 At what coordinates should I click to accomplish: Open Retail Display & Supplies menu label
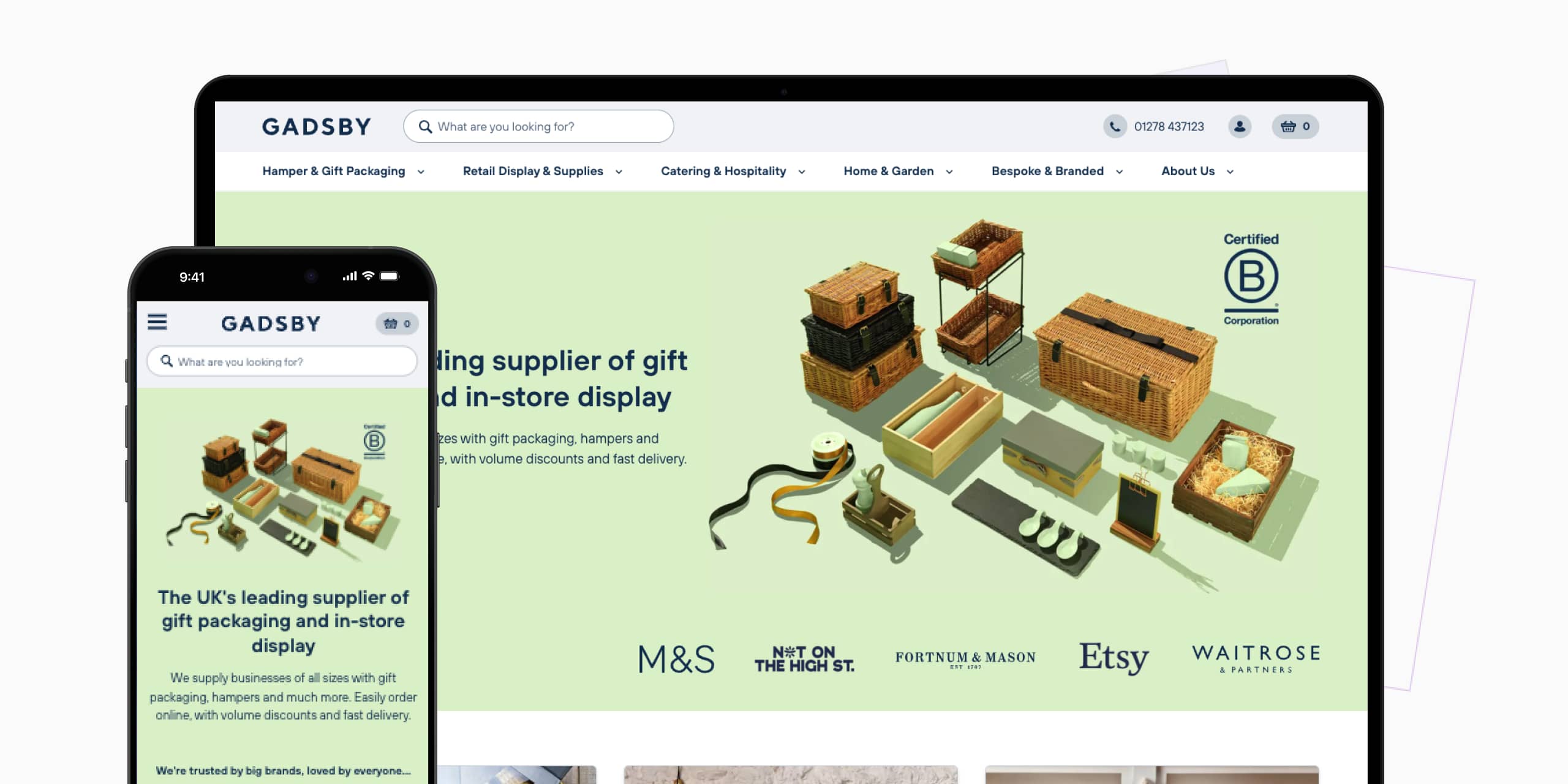pos(533,171)
